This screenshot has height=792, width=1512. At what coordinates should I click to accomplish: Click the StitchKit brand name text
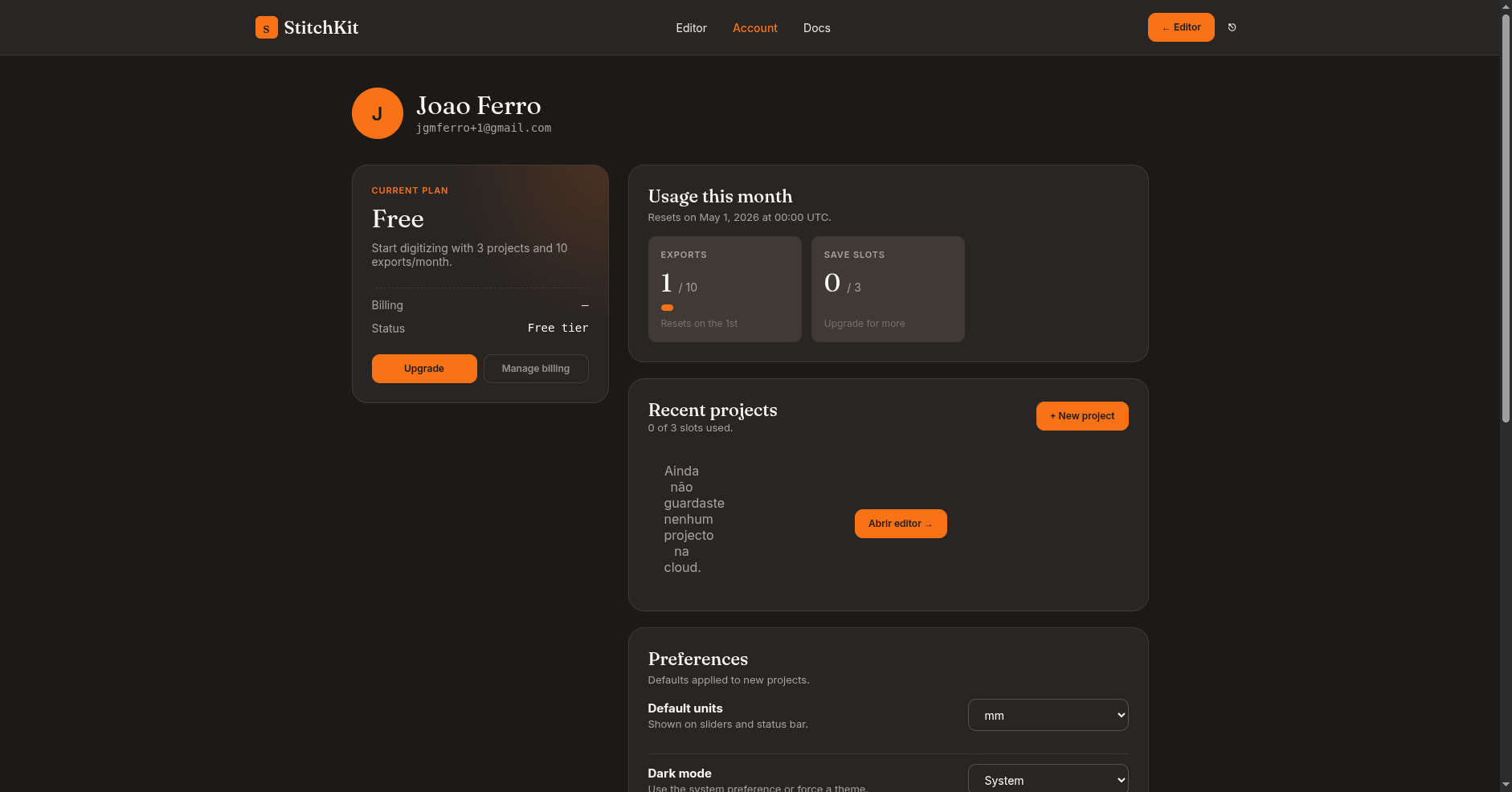point(321,27)
